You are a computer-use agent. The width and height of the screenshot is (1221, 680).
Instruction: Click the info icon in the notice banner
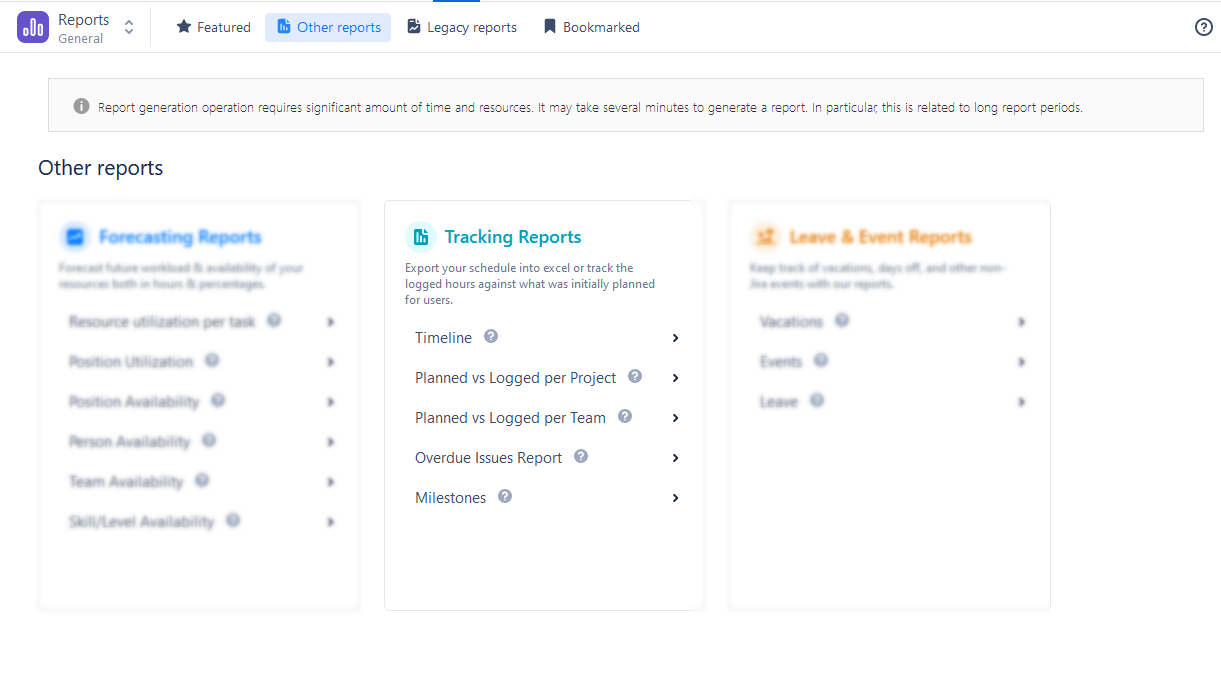pyautogui.click(x=81, y=105)
